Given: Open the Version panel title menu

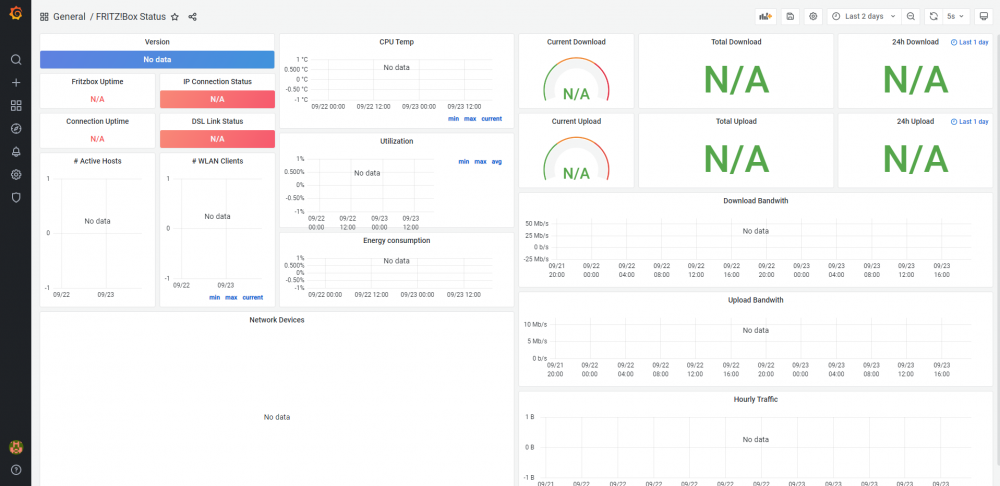Looking at the screenshot, I should pos(157,42).
